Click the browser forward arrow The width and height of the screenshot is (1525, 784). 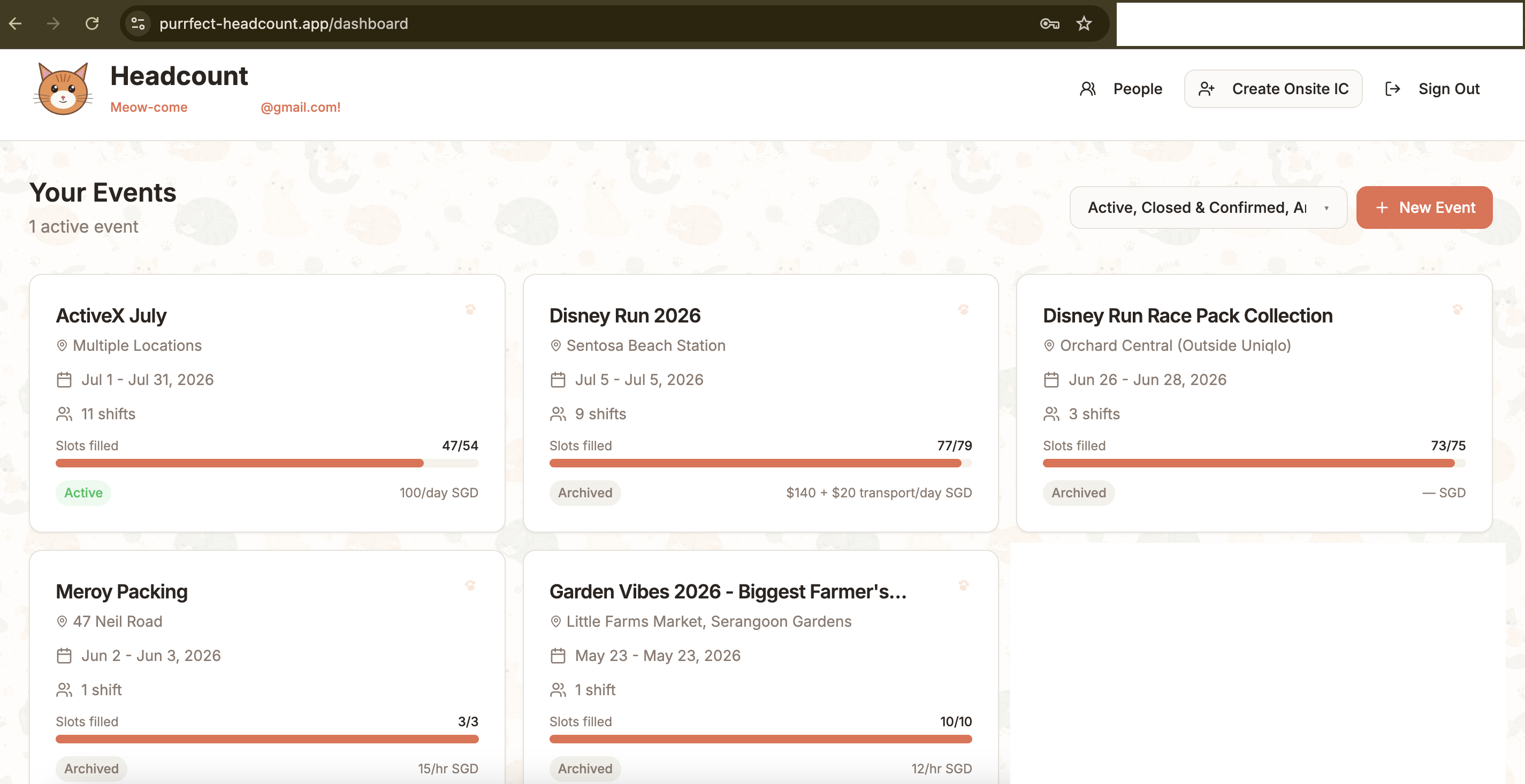tap(54, 24)
